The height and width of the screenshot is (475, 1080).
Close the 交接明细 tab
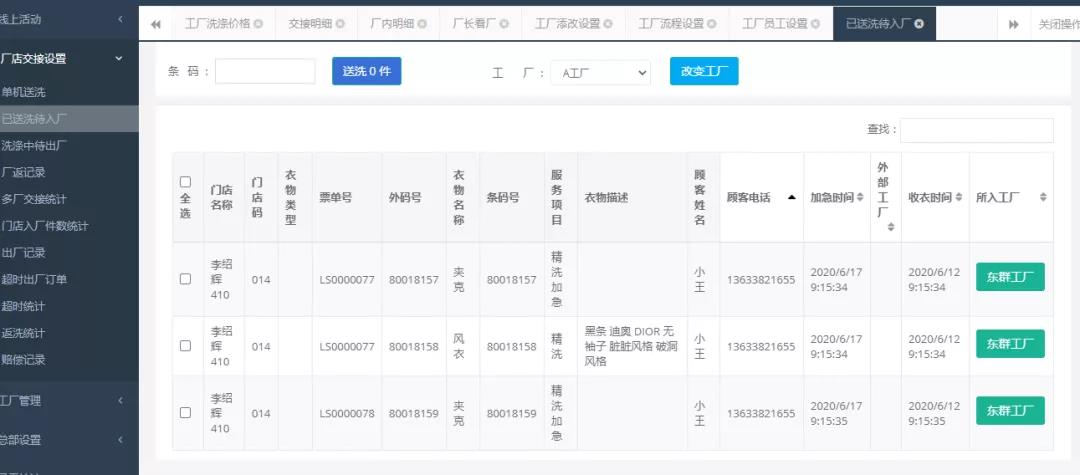click(x=340, y=23)
